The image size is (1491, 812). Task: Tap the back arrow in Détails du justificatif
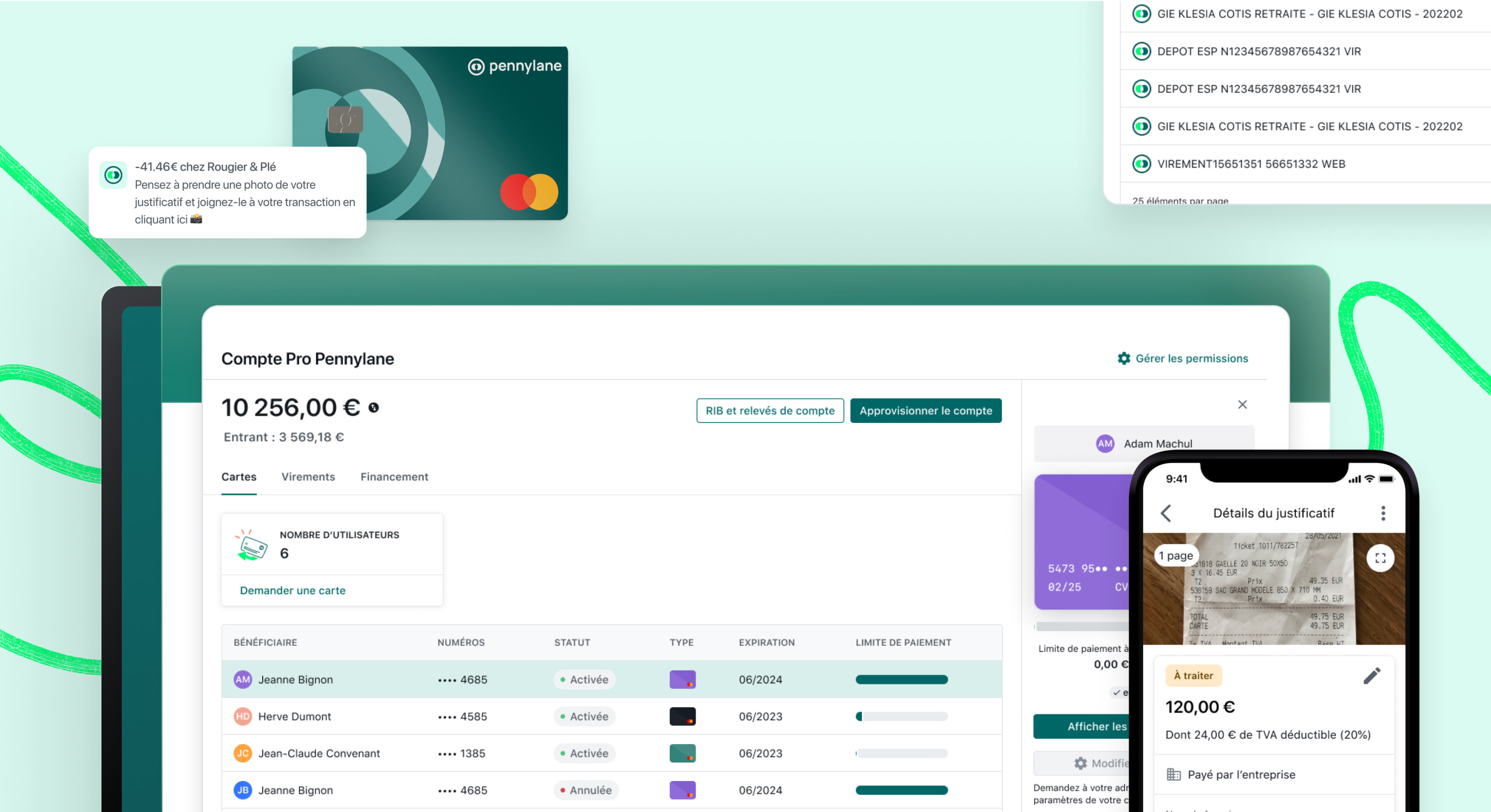pos(1166,513)
